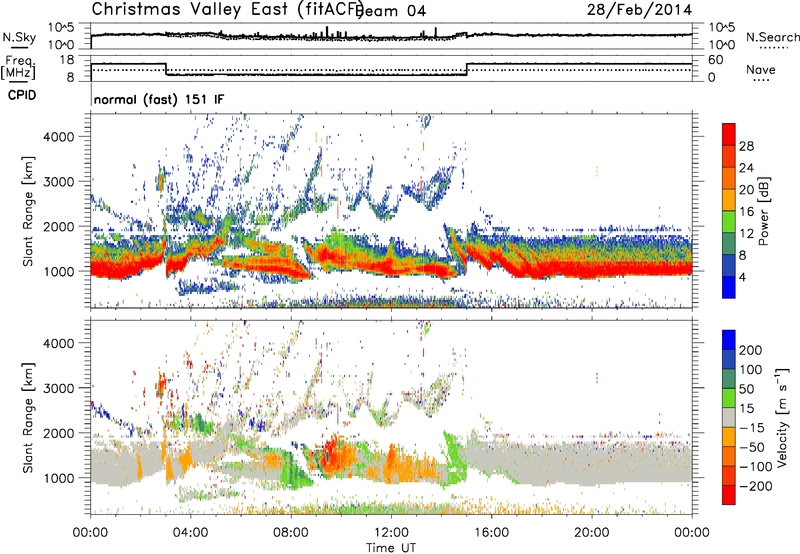Click the 'Time UT' axis label
Screen dimensions: 800x554
pos(391,547)
